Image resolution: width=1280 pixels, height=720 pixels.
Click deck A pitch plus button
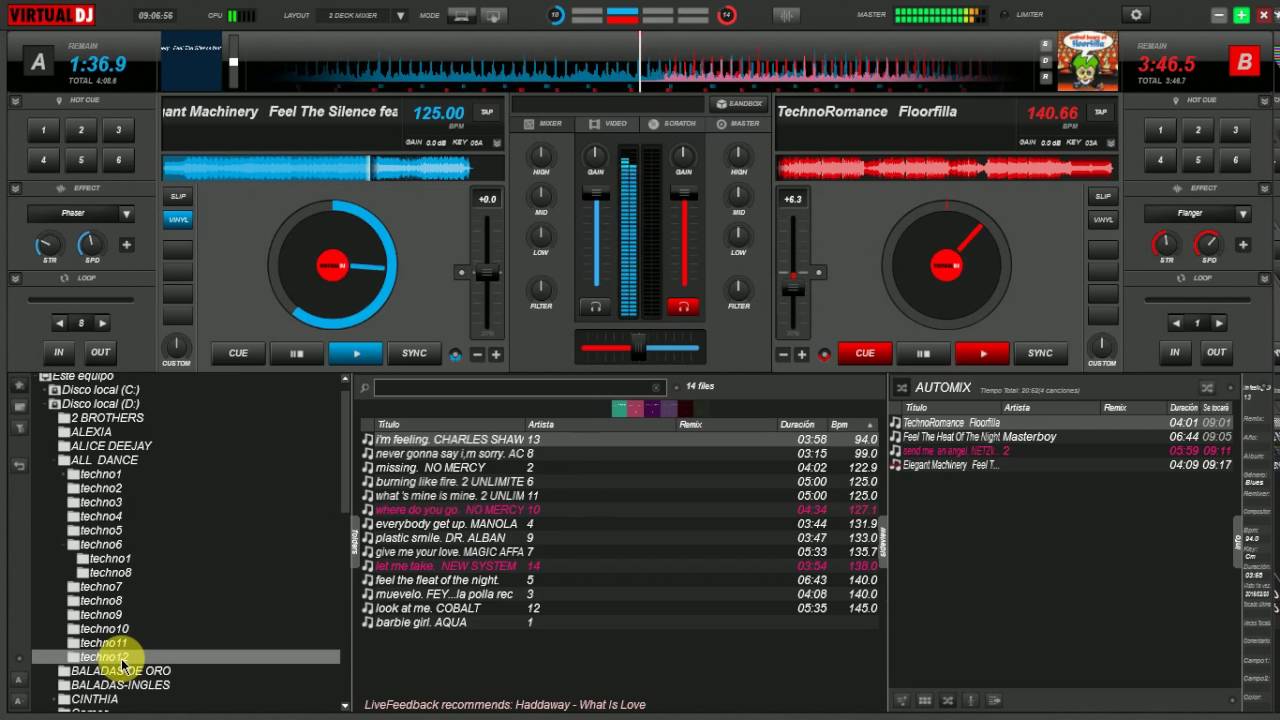495,354
